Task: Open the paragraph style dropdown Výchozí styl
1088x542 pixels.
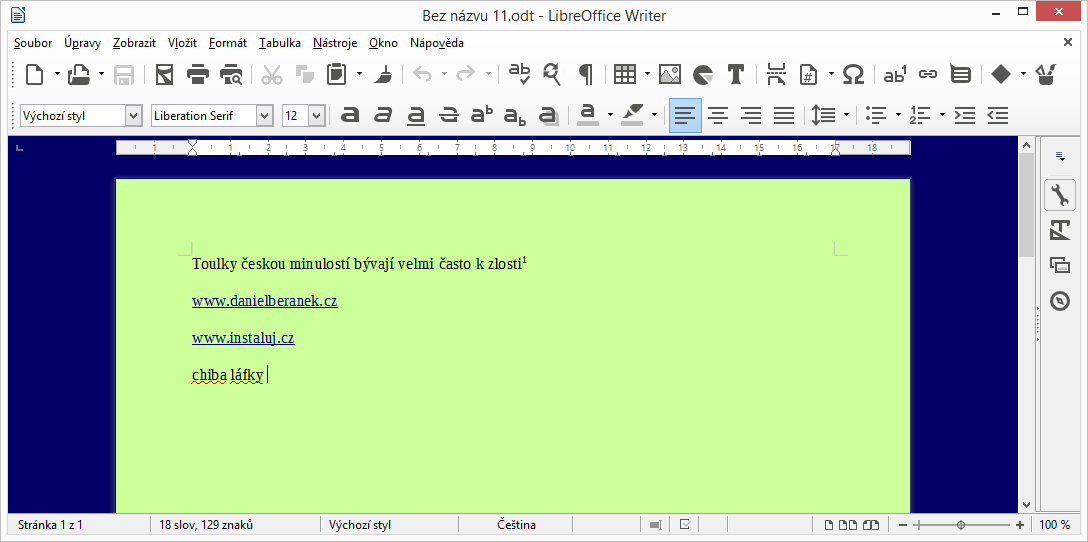Action: 134,116
